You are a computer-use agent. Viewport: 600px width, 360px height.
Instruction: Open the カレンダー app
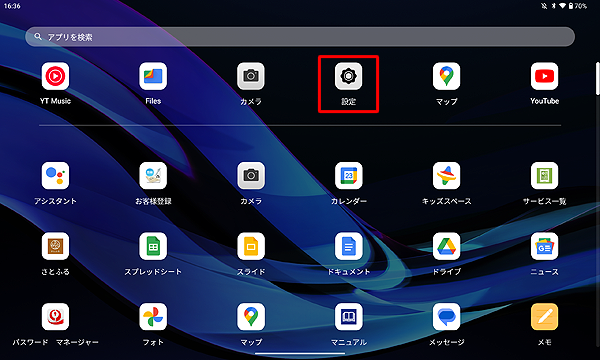pos(349,176)
